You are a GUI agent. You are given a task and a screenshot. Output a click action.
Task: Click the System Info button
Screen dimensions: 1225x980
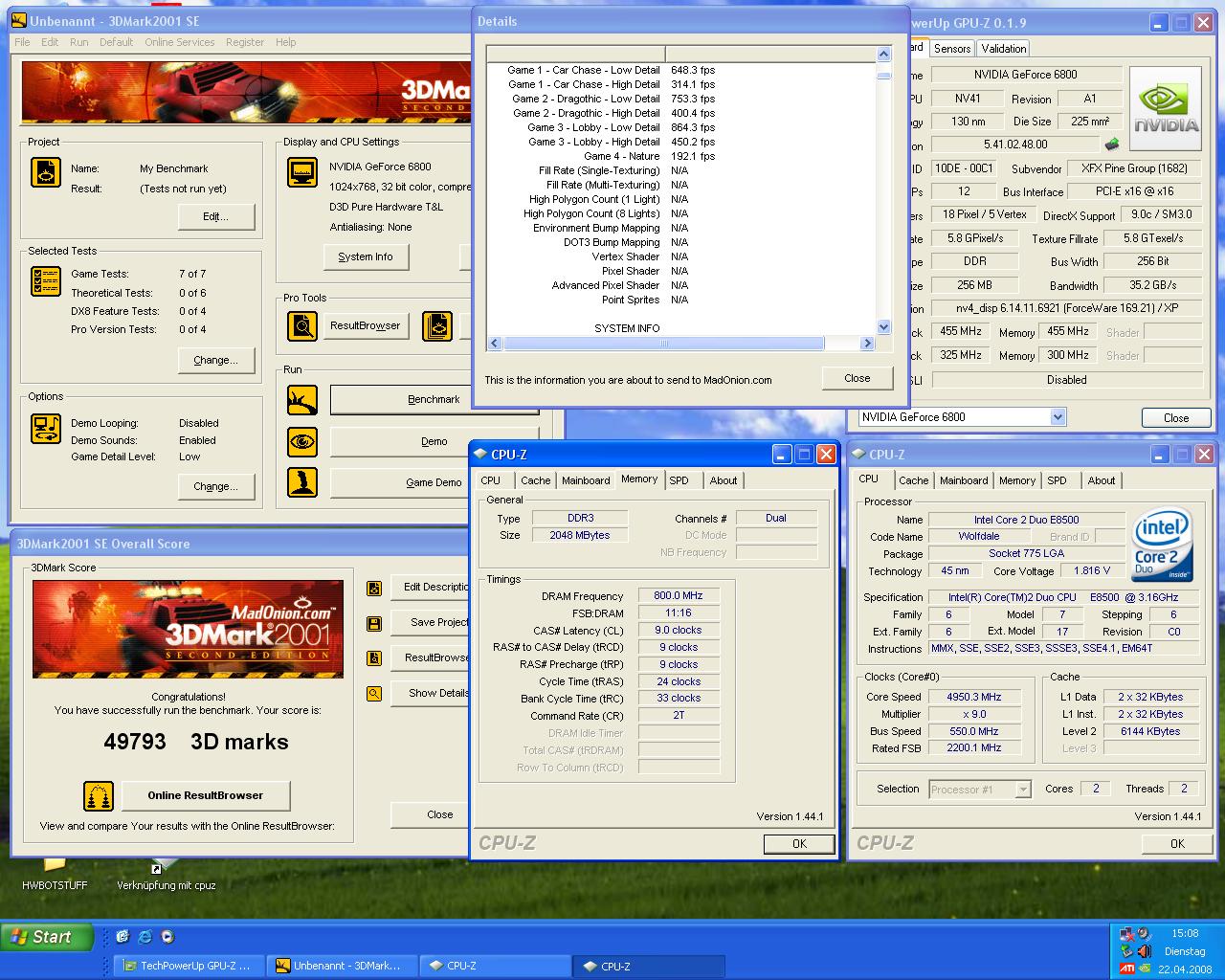point(366,256)
